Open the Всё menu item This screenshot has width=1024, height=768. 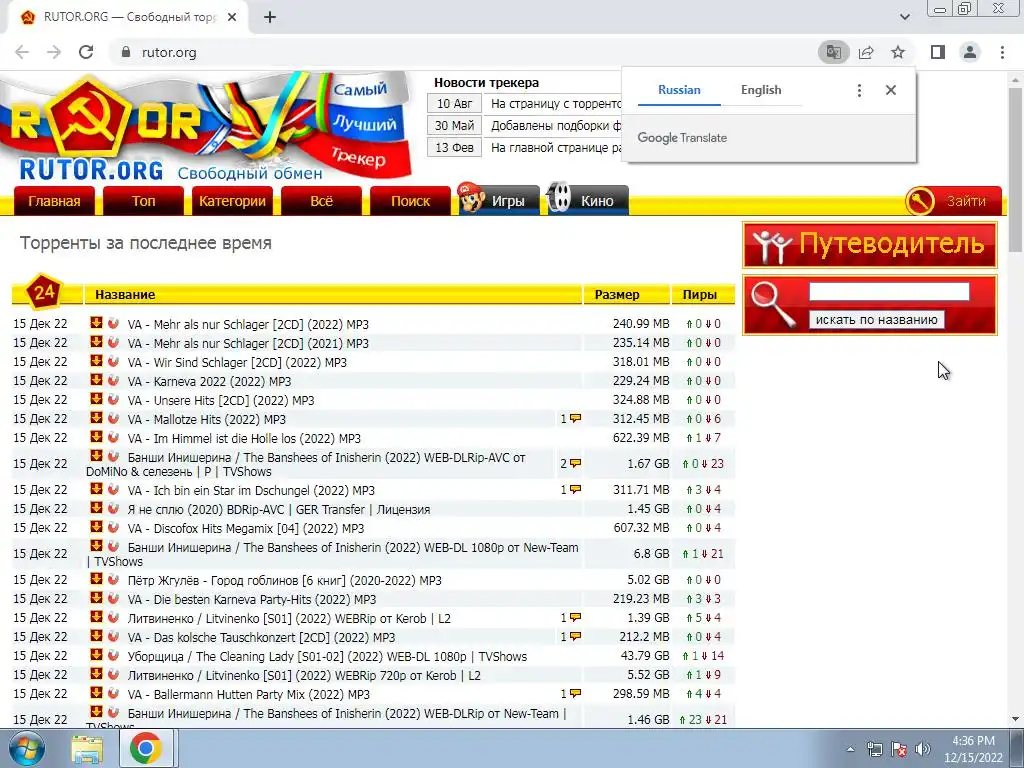pyautogui.click(x=321, y=201)
